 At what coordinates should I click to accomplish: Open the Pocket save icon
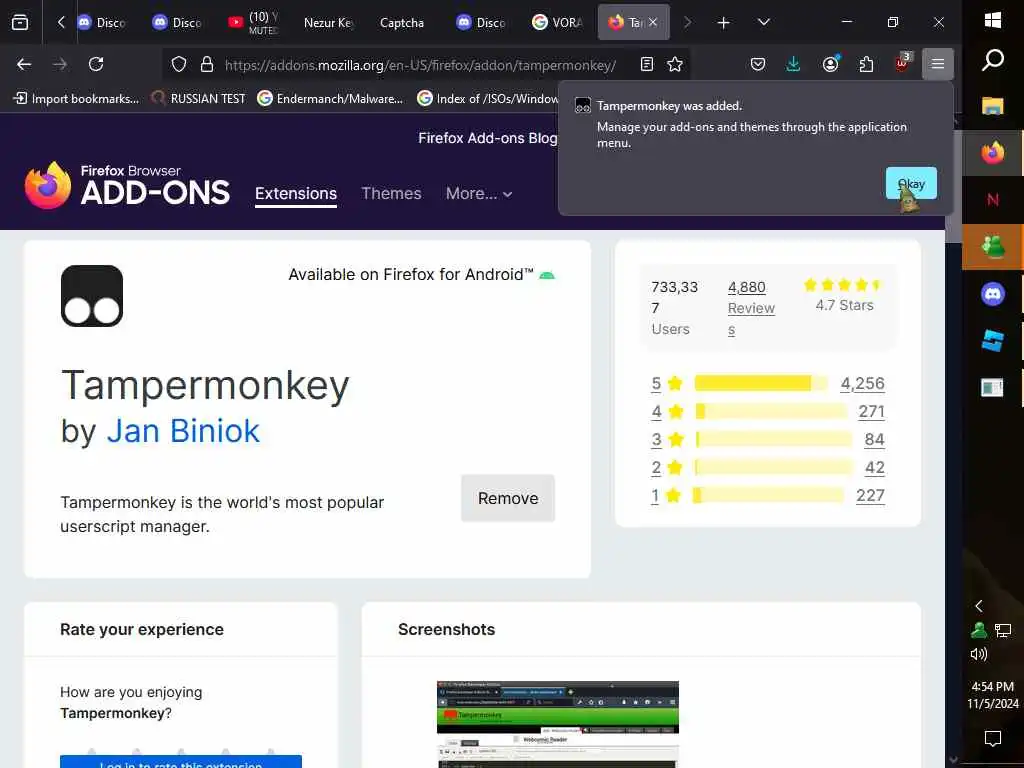(758, 64)
